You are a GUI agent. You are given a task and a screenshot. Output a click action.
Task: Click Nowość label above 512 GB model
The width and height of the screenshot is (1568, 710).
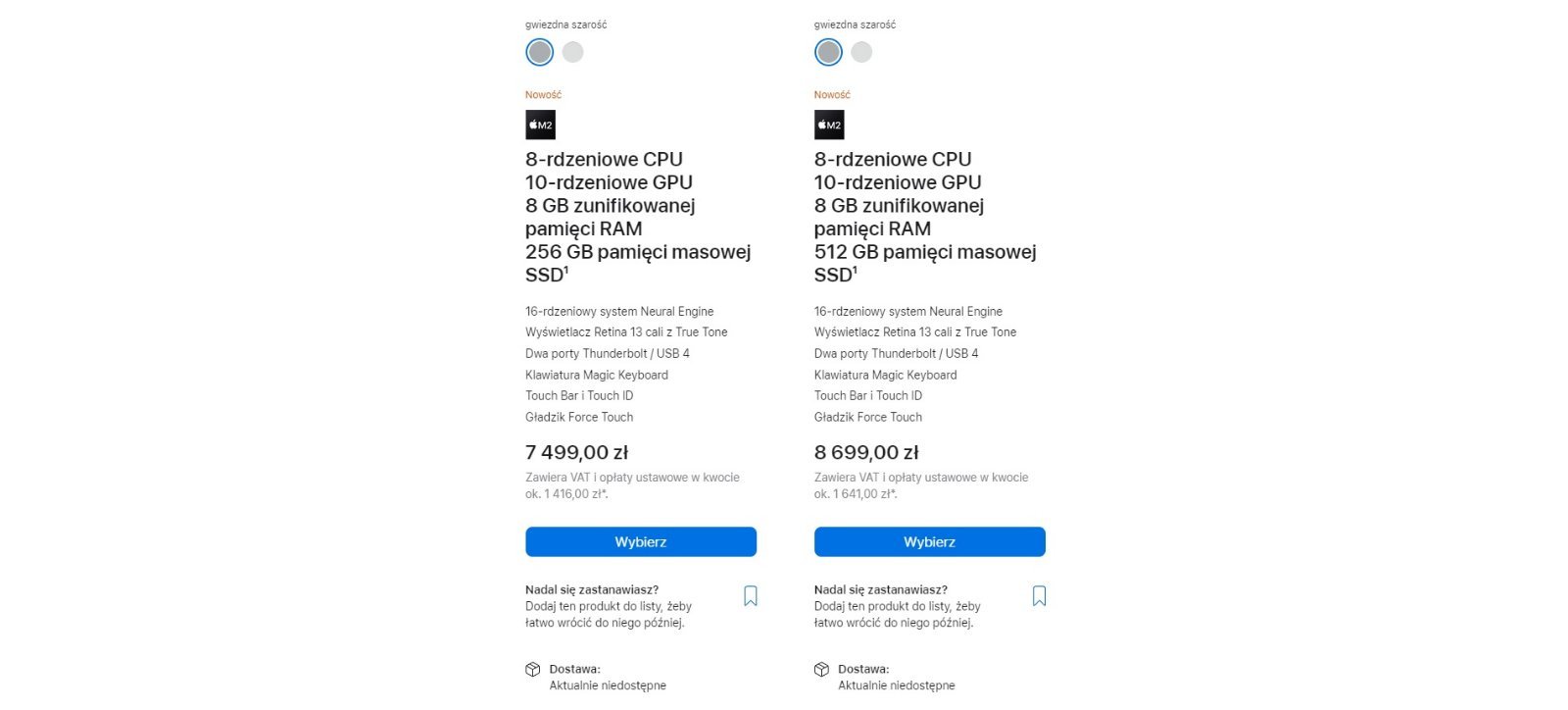point(832,95)
